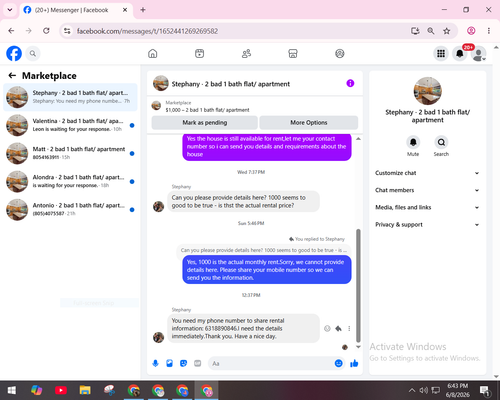
Task: Send a thumbs-up like
Action: coord(354,363)
